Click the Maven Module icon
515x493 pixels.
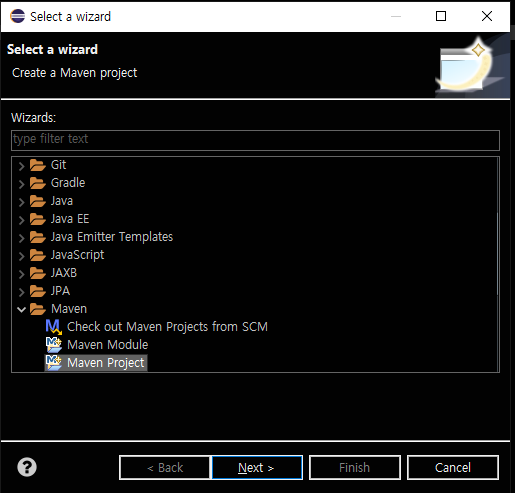[54, 345]
